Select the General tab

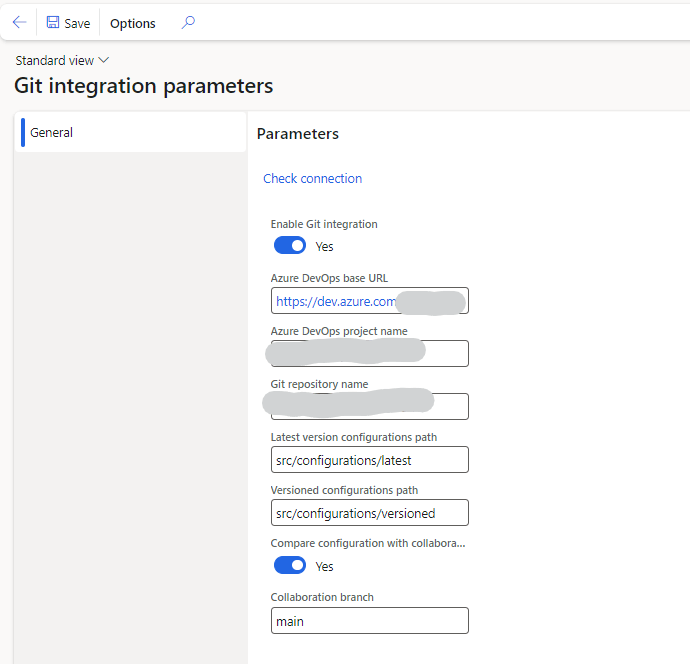point(52,132)
